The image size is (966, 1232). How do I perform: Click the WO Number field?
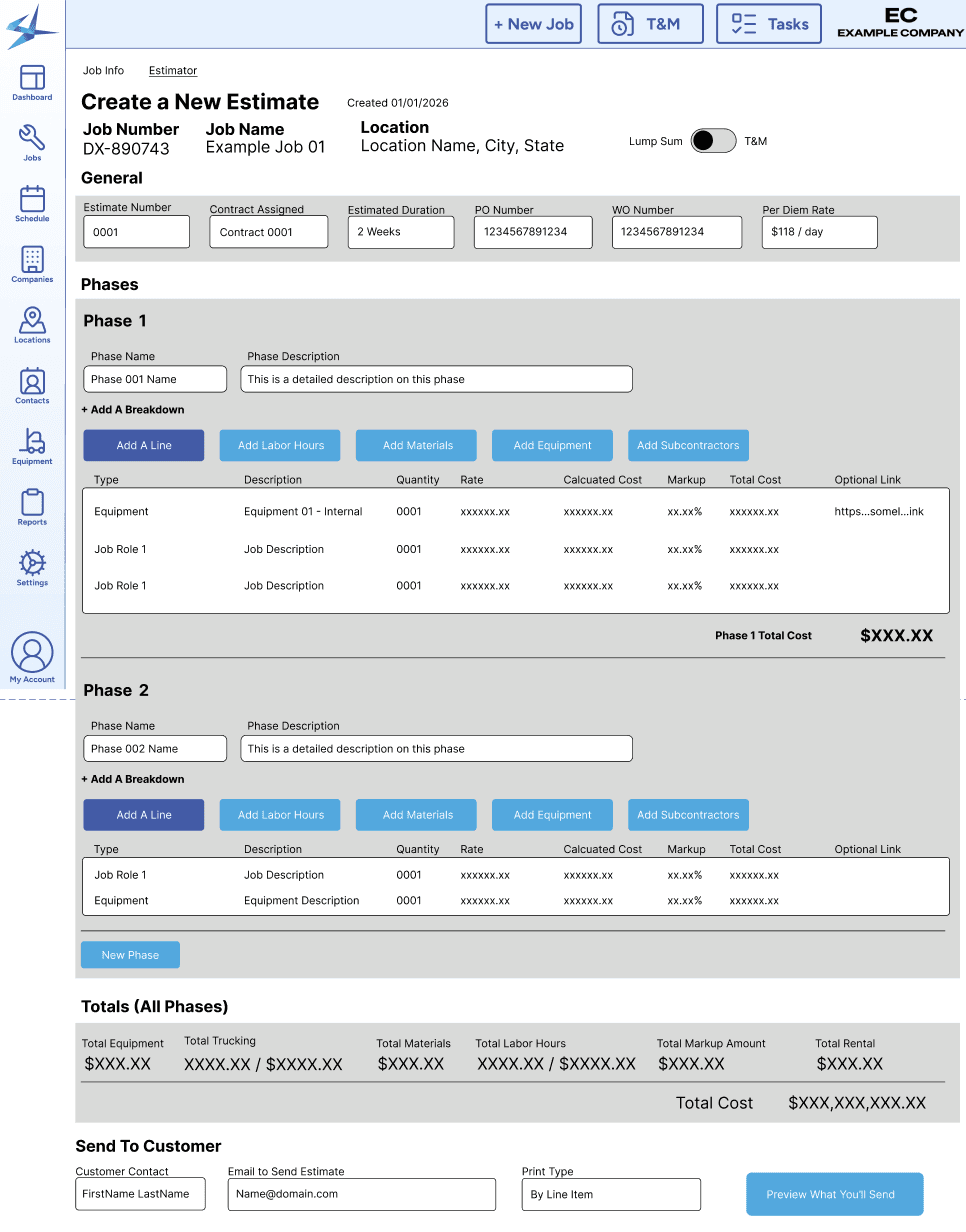point(677,232)
